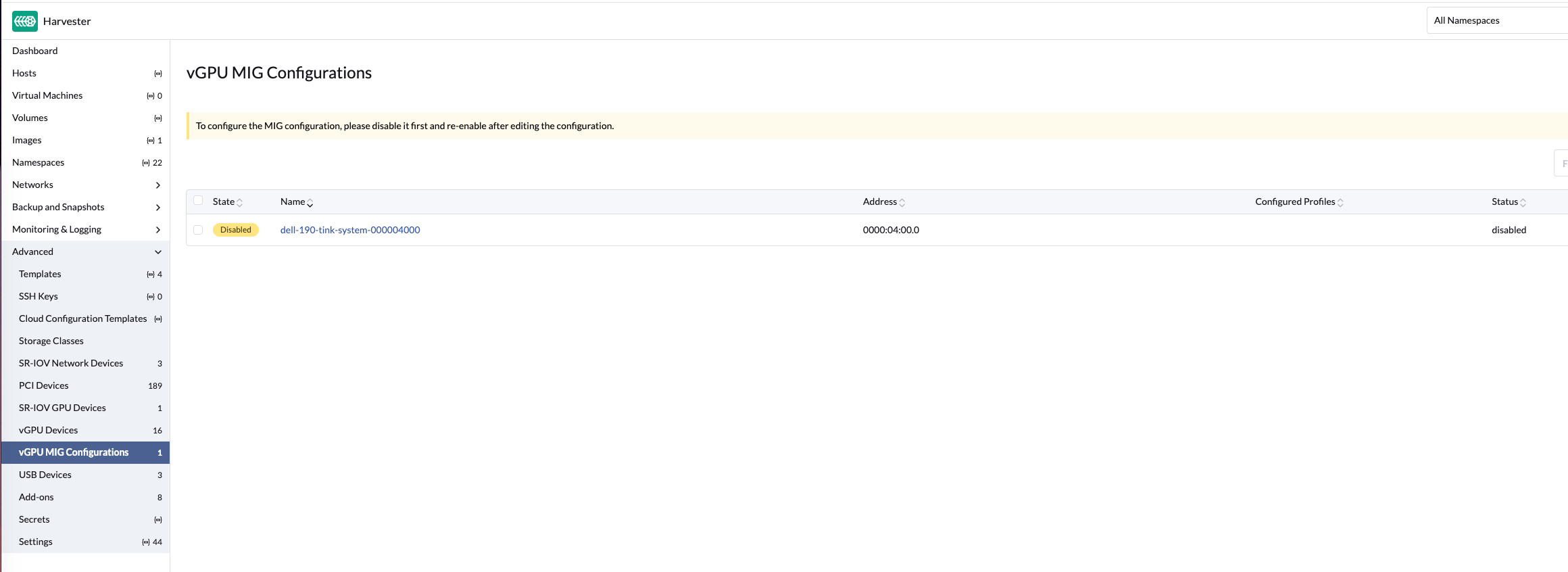Open the dell-190-tink-system-000004000 link

click(x=350, y=230)
